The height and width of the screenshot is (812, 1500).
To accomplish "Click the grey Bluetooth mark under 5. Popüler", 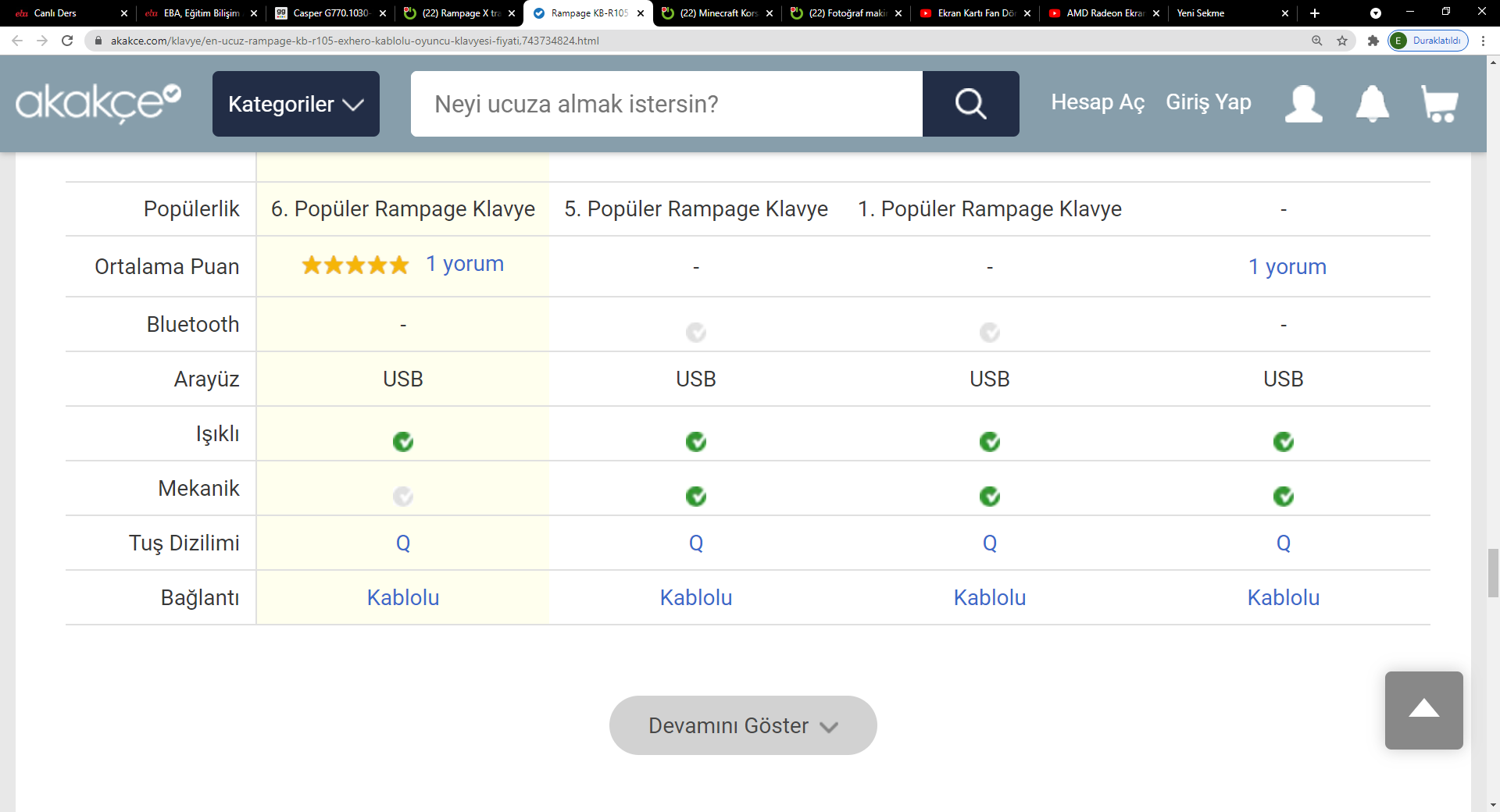I will tap(696, 333).
